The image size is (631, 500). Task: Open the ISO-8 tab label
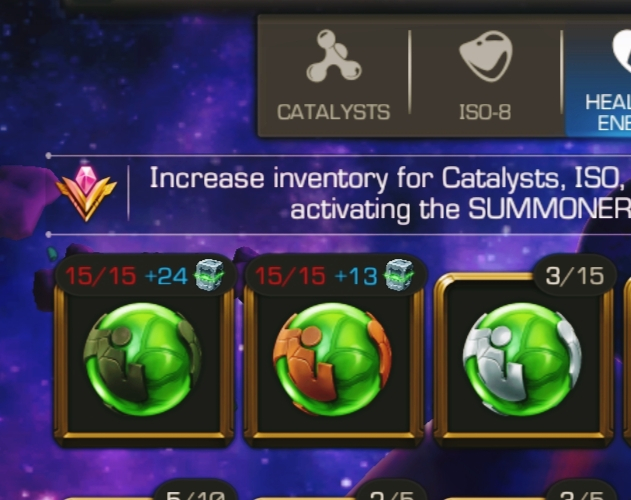point(485,112)
